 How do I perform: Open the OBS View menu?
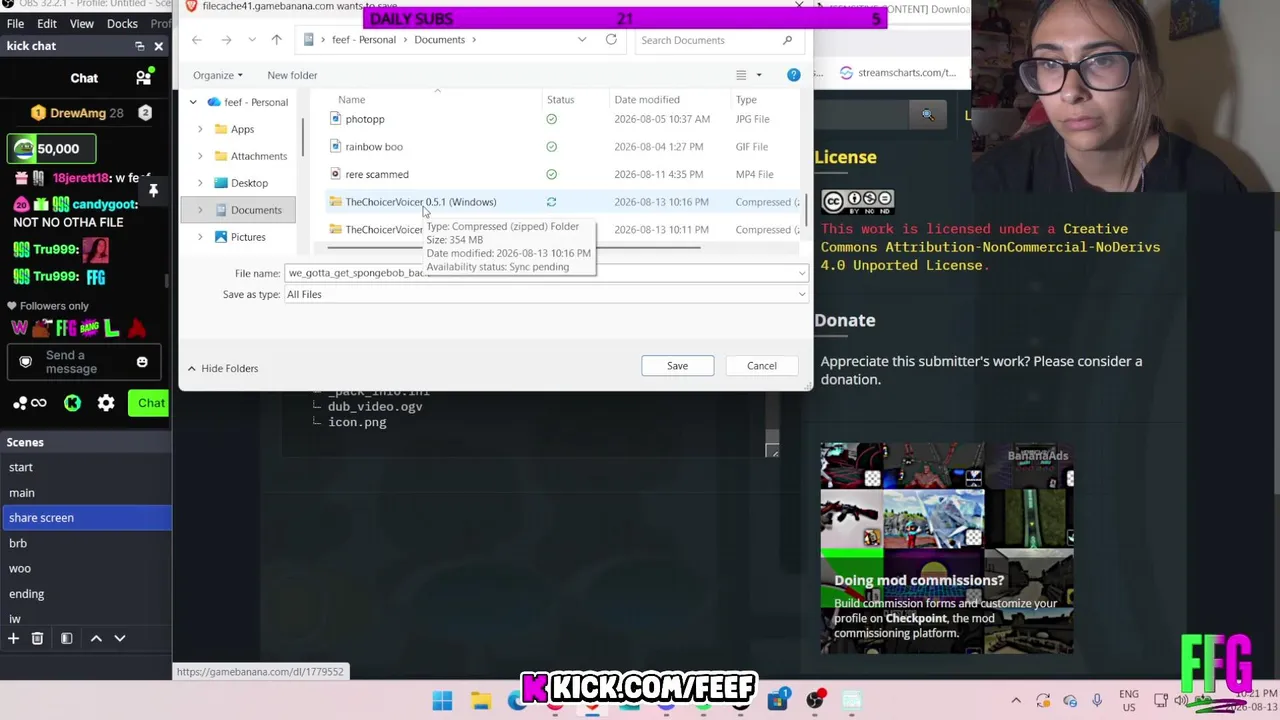(82, 23)
